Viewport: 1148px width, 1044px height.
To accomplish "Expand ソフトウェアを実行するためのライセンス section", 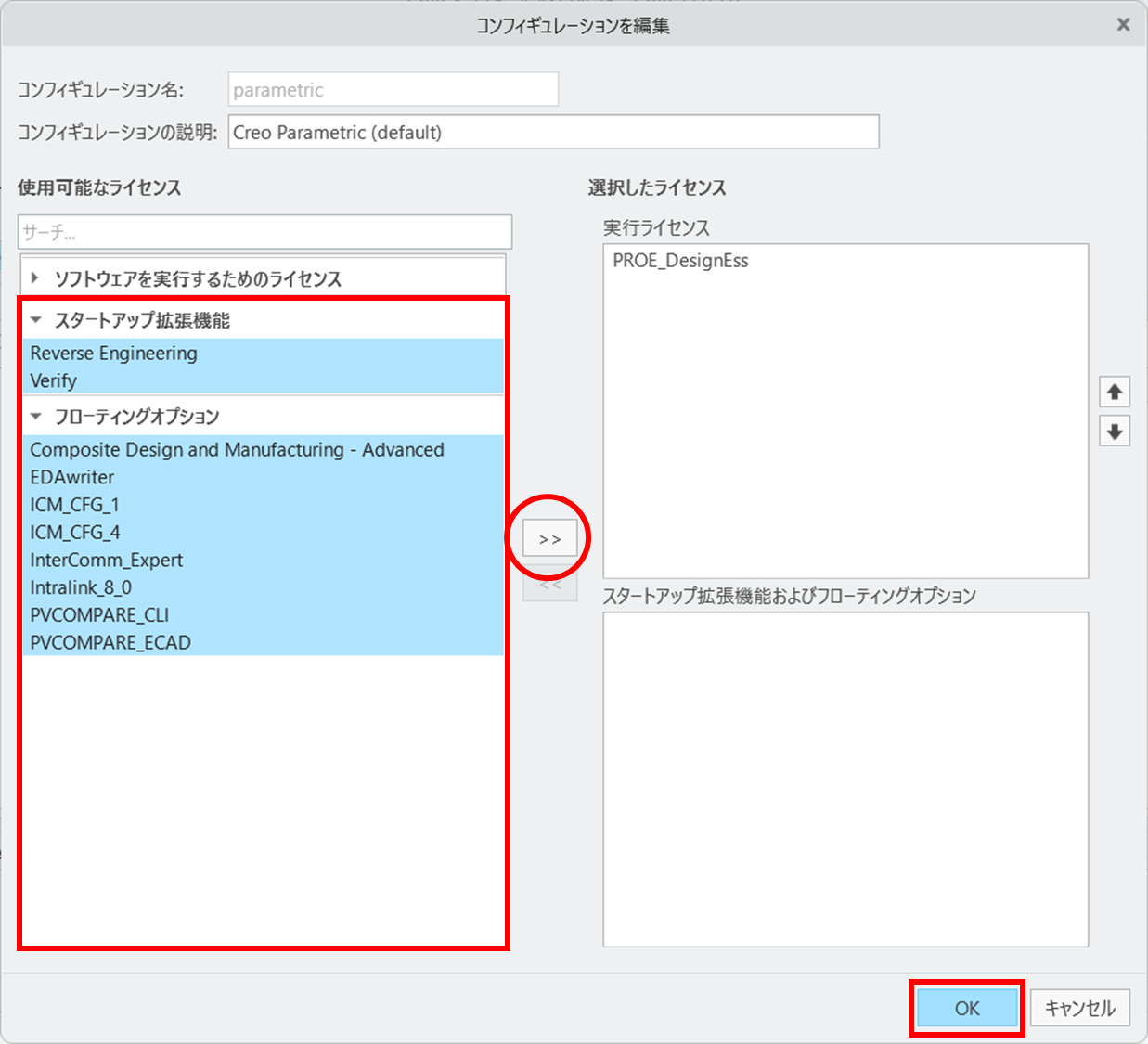I will click(x=35, y=277).
